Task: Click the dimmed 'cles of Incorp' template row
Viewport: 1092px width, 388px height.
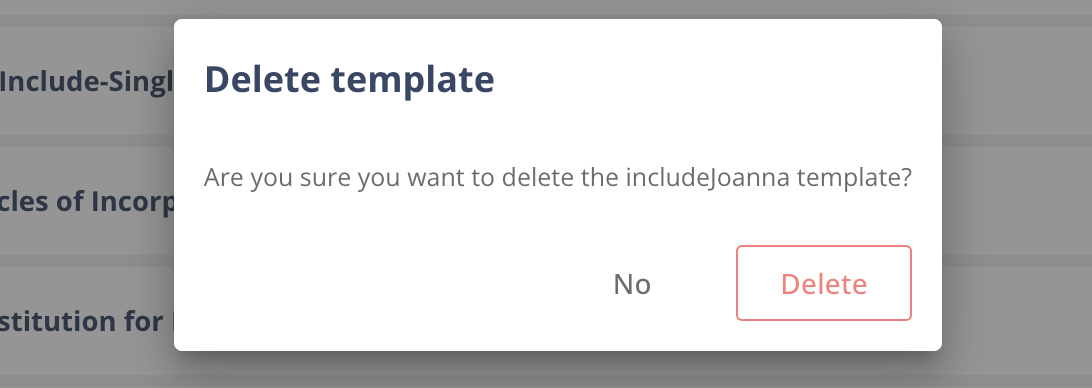Action: point(86,201)
